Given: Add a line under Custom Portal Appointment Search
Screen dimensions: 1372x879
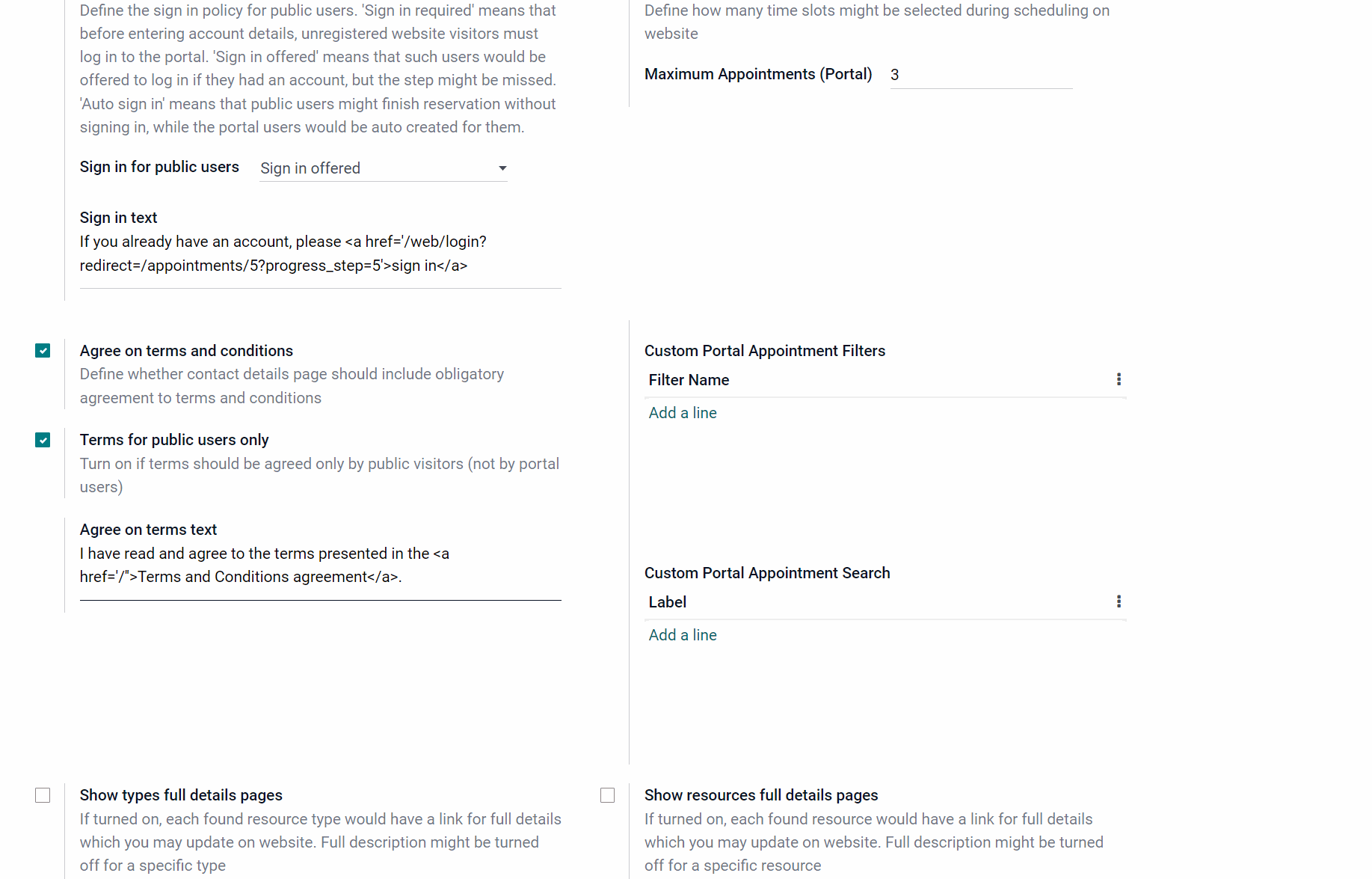Looking at the screenshot, I should 683,635.
